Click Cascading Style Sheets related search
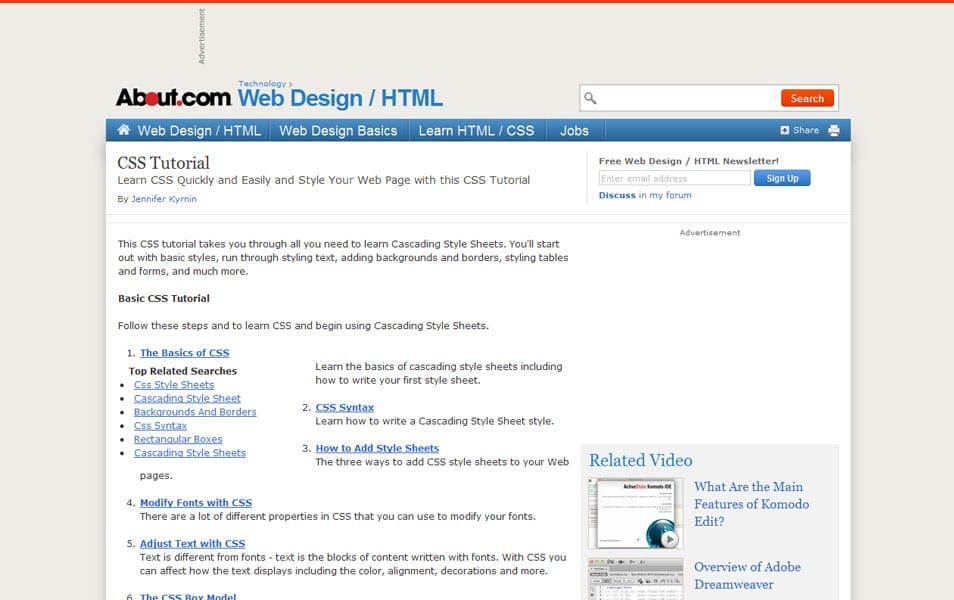The image size is (954, 600). coord(190,453)
